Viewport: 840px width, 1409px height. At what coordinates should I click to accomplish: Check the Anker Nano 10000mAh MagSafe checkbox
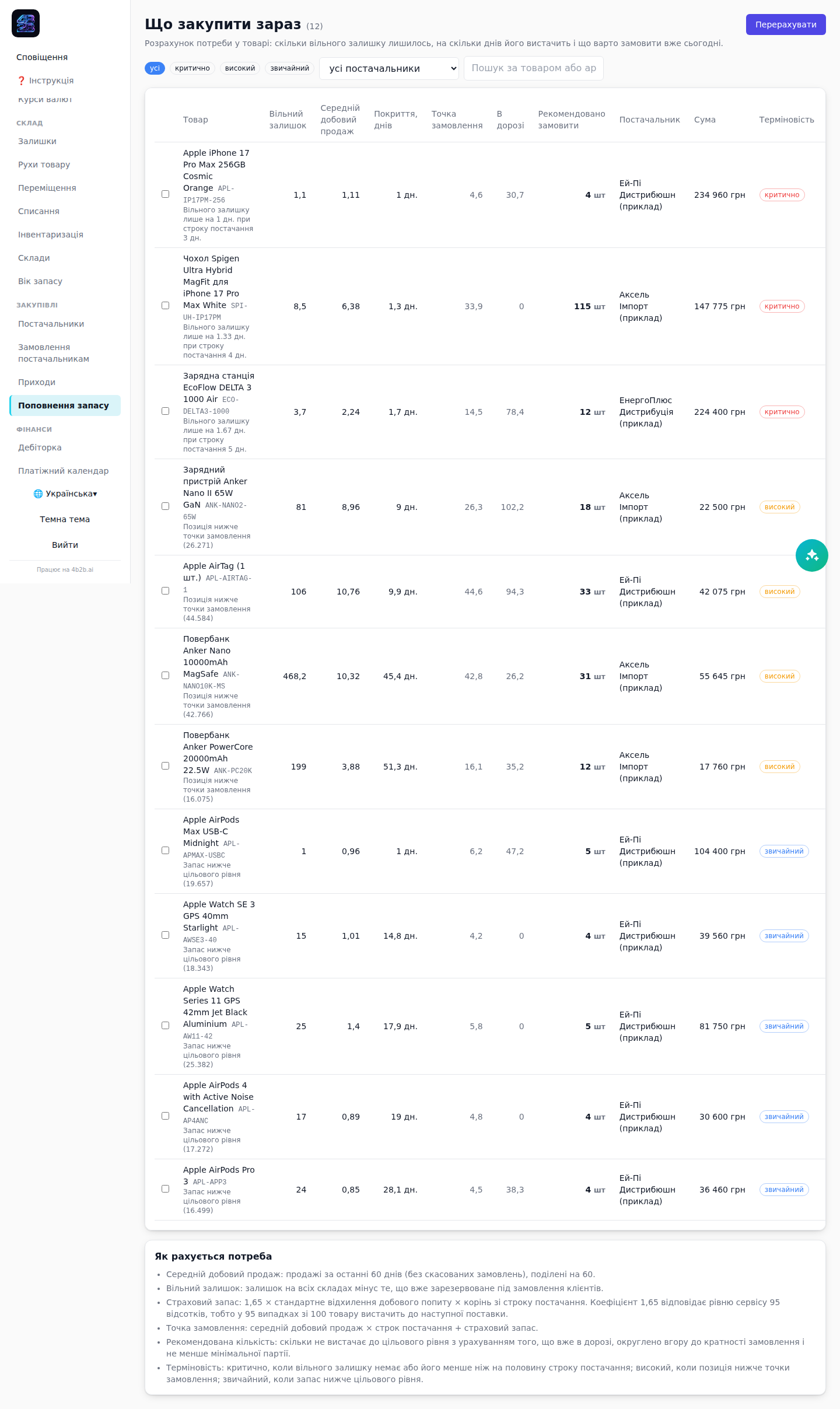tap(166, 676)
